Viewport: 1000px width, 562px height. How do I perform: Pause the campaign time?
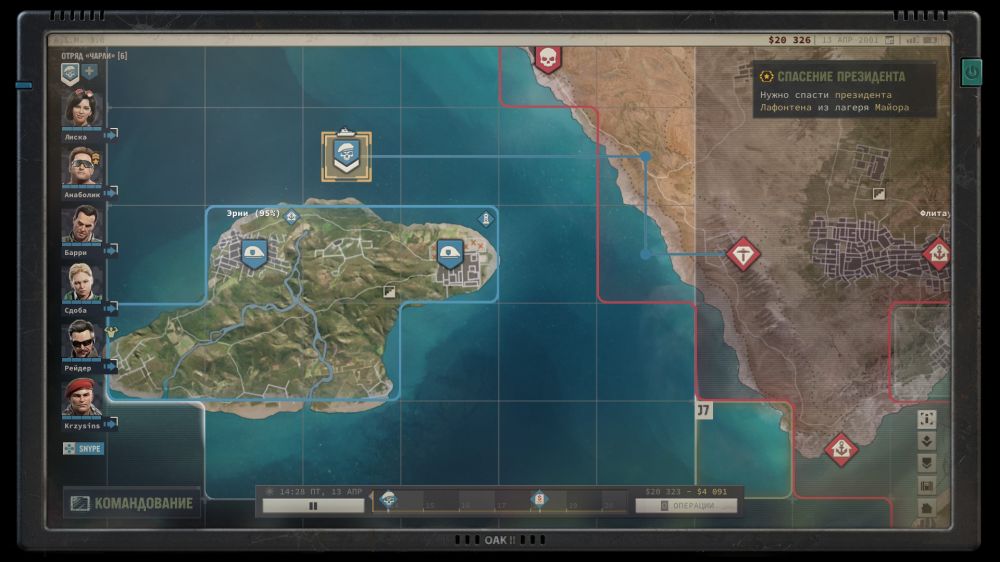click(x=313, y=506)
